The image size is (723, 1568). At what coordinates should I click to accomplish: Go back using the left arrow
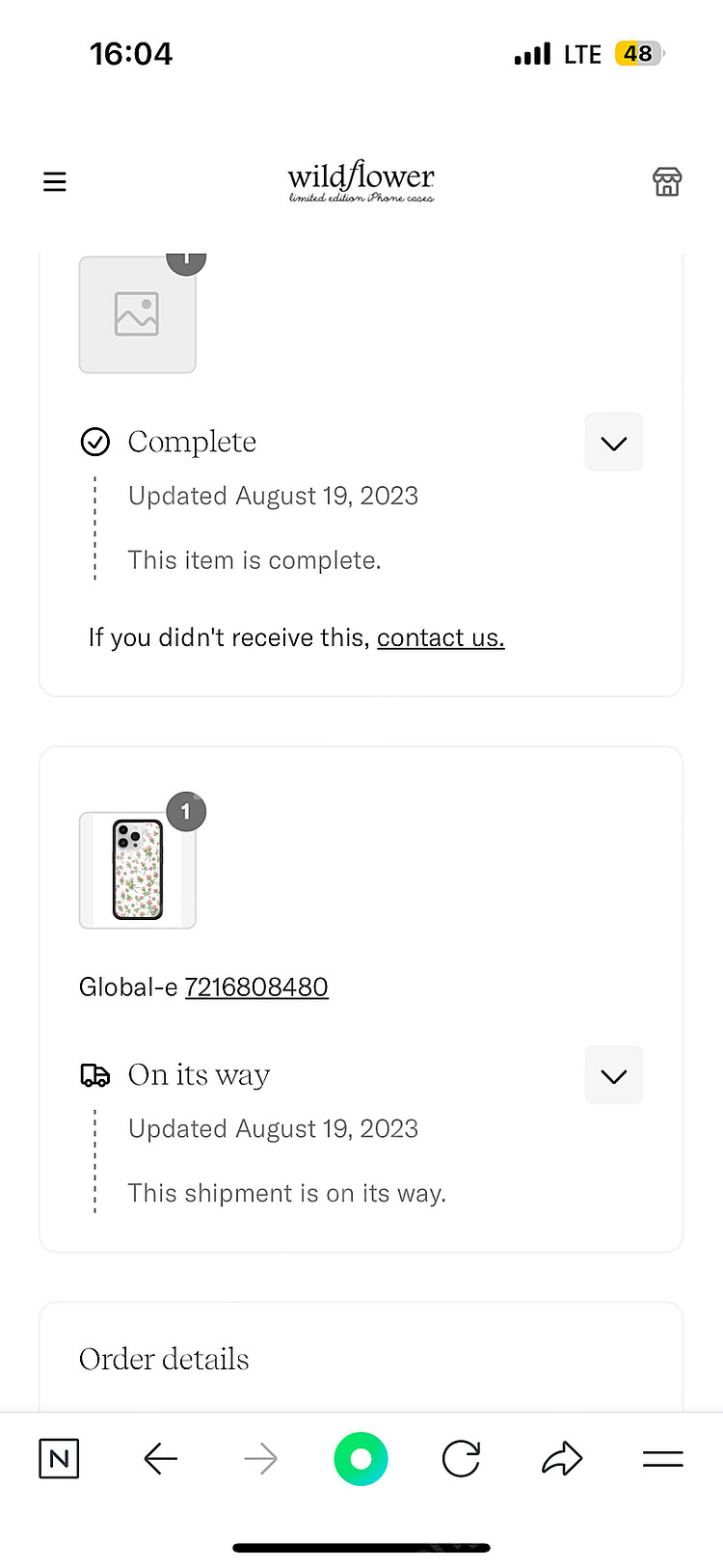click(161, 1459)
